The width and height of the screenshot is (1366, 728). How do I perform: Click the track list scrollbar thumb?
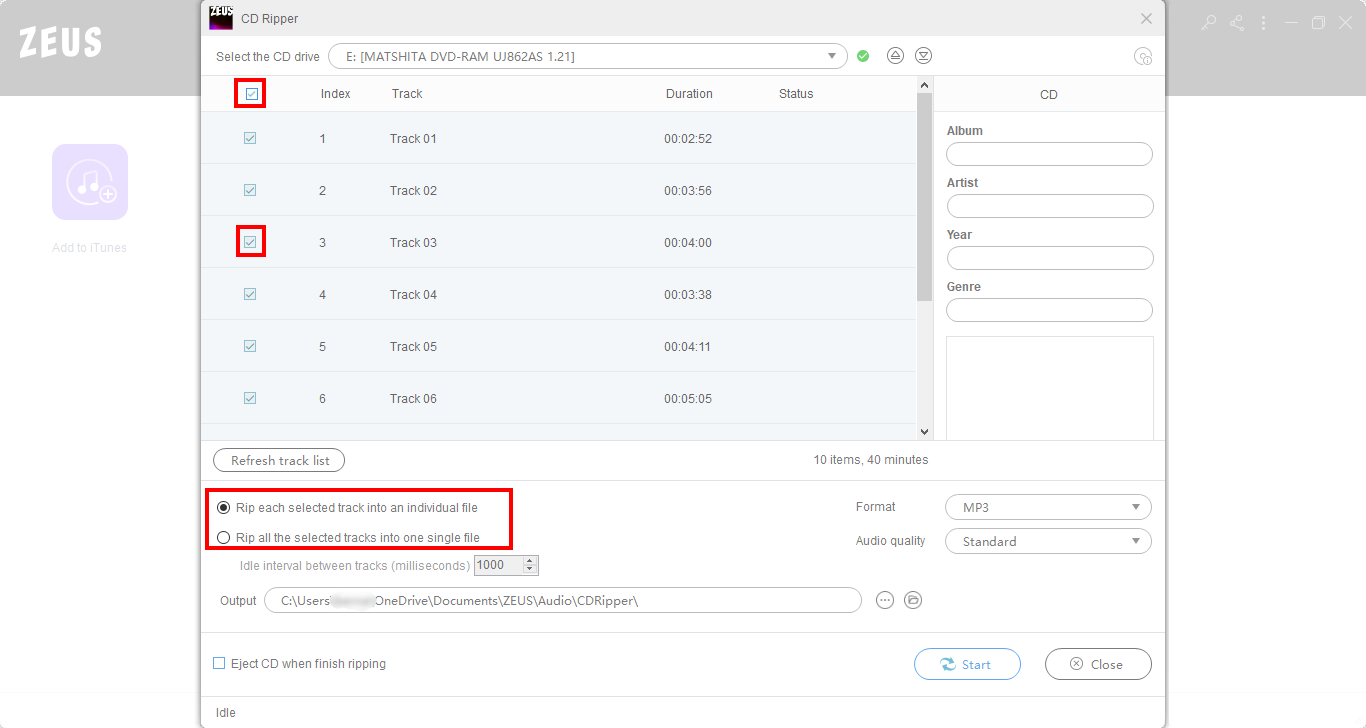click(x=924, y=196)
